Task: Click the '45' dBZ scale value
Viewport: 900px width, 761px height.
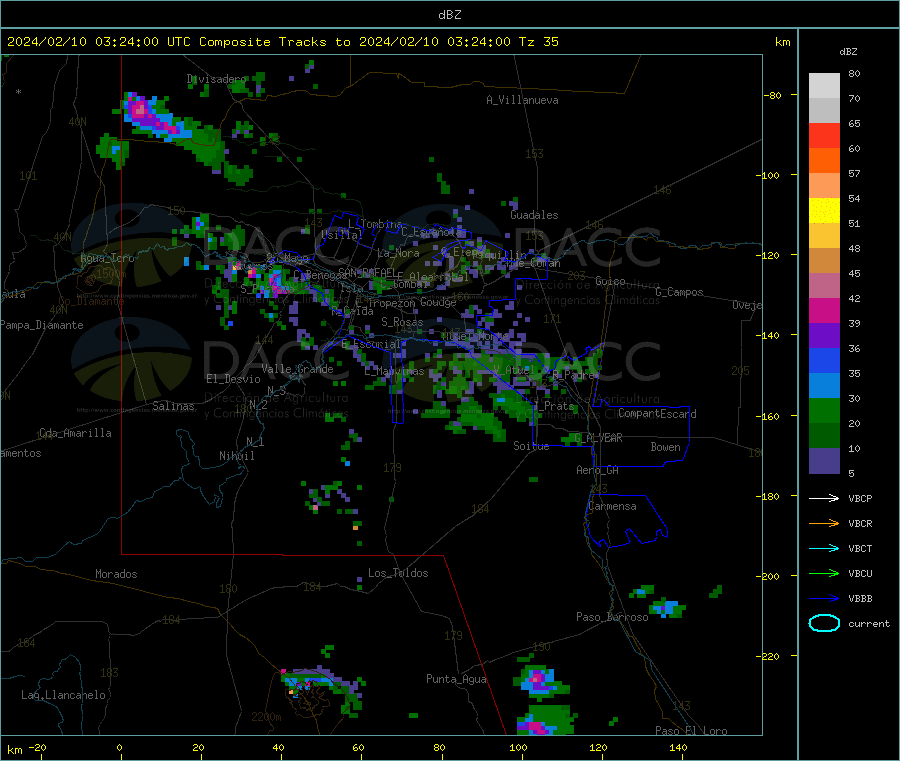Action: click(854, 273)
